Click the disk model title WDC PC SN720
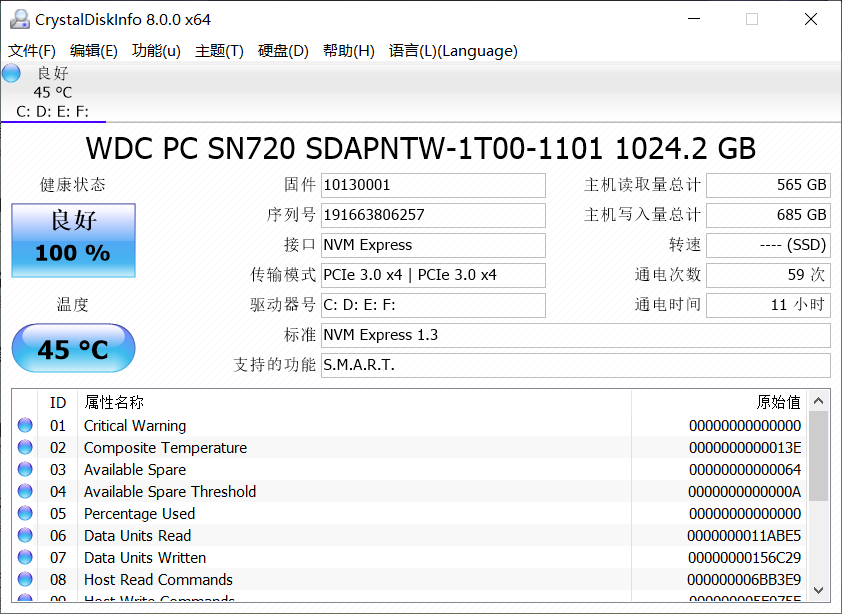This screenshot has height=614, width=842. (421, 148)
